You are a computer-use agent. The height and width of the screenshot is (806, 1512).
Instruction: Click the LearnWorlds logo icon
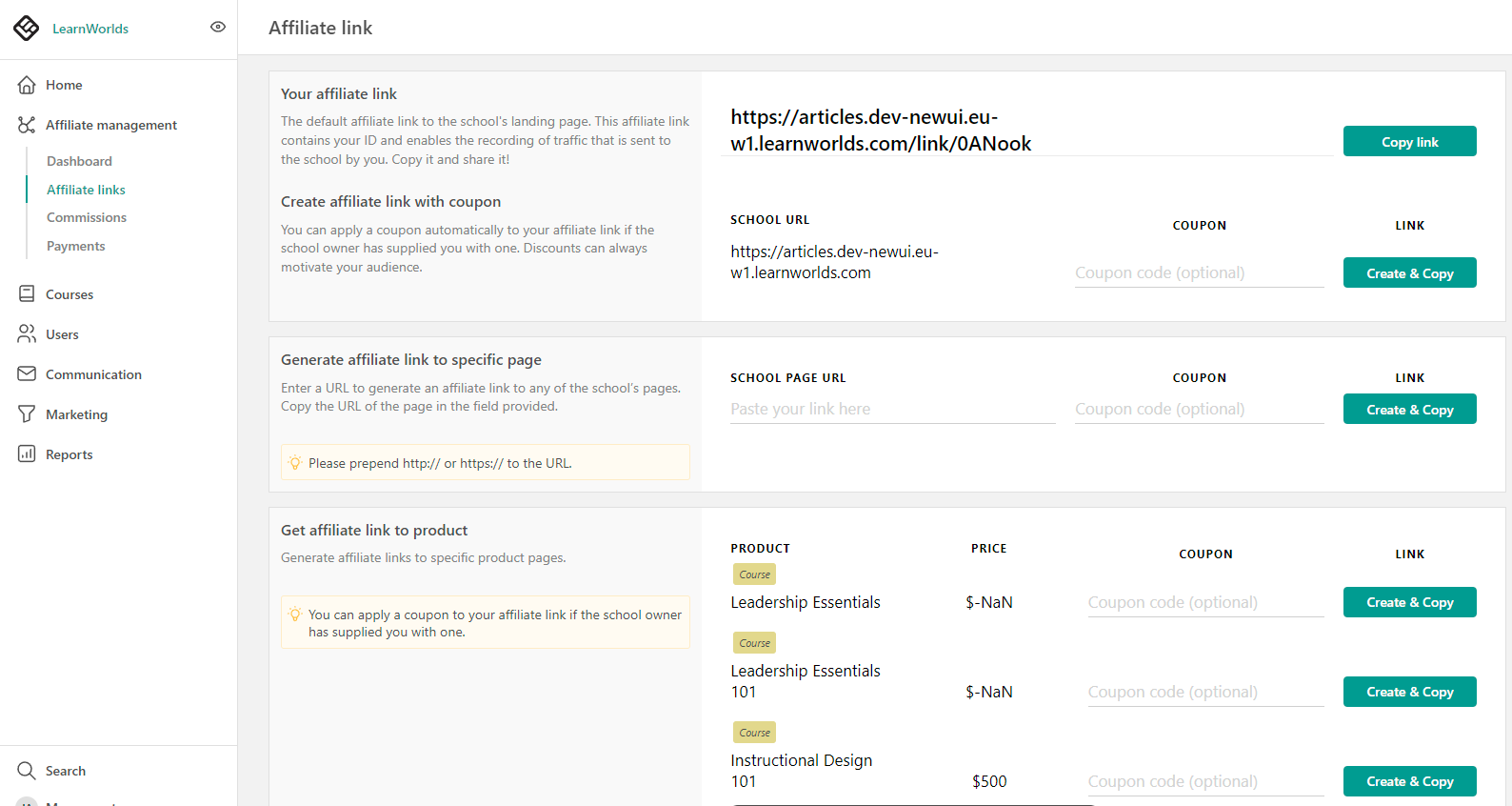tap(27, 28)
